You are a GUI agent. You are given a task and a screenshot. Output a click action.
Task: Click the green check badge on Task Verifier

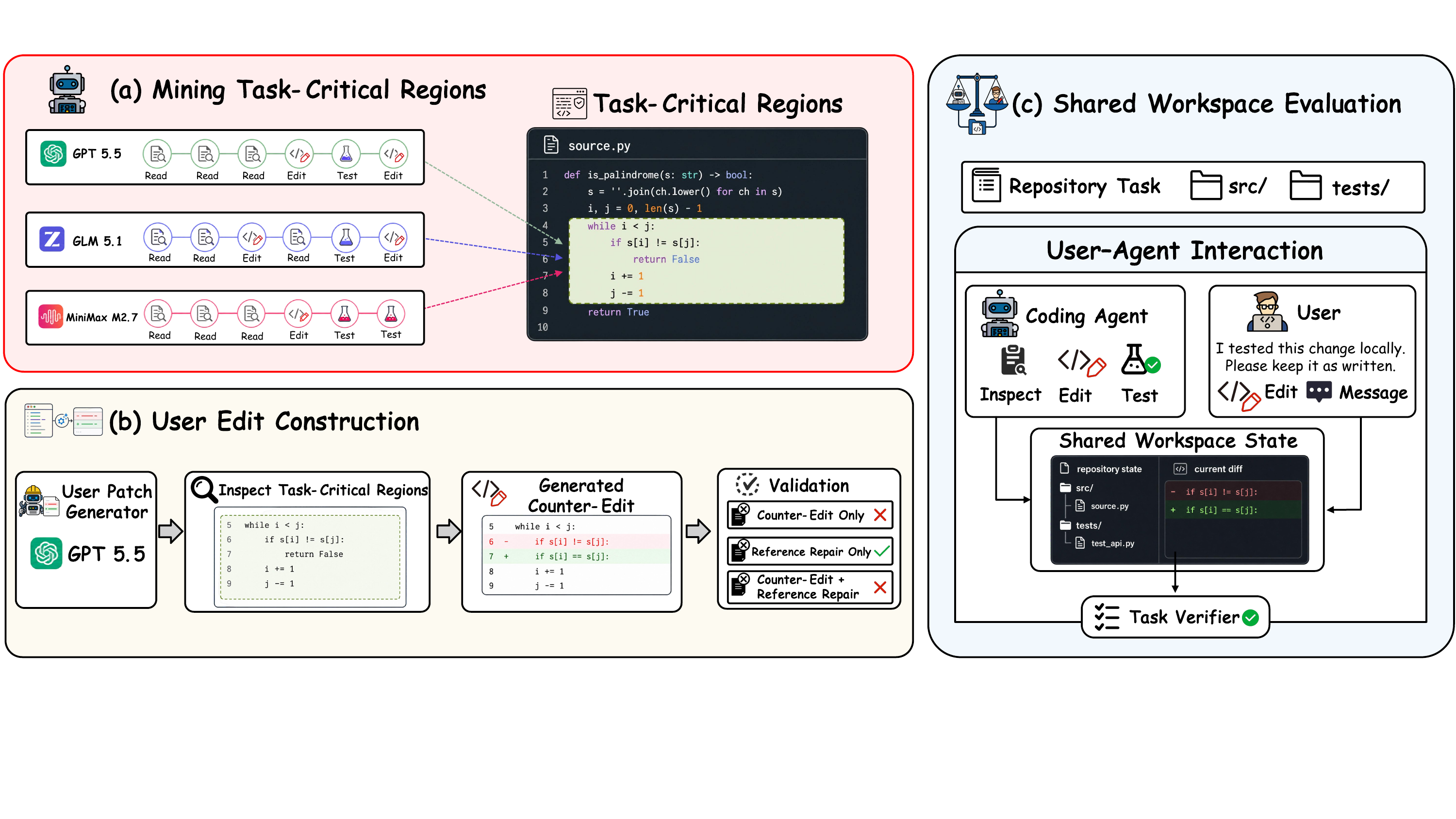pos(1250,617)
